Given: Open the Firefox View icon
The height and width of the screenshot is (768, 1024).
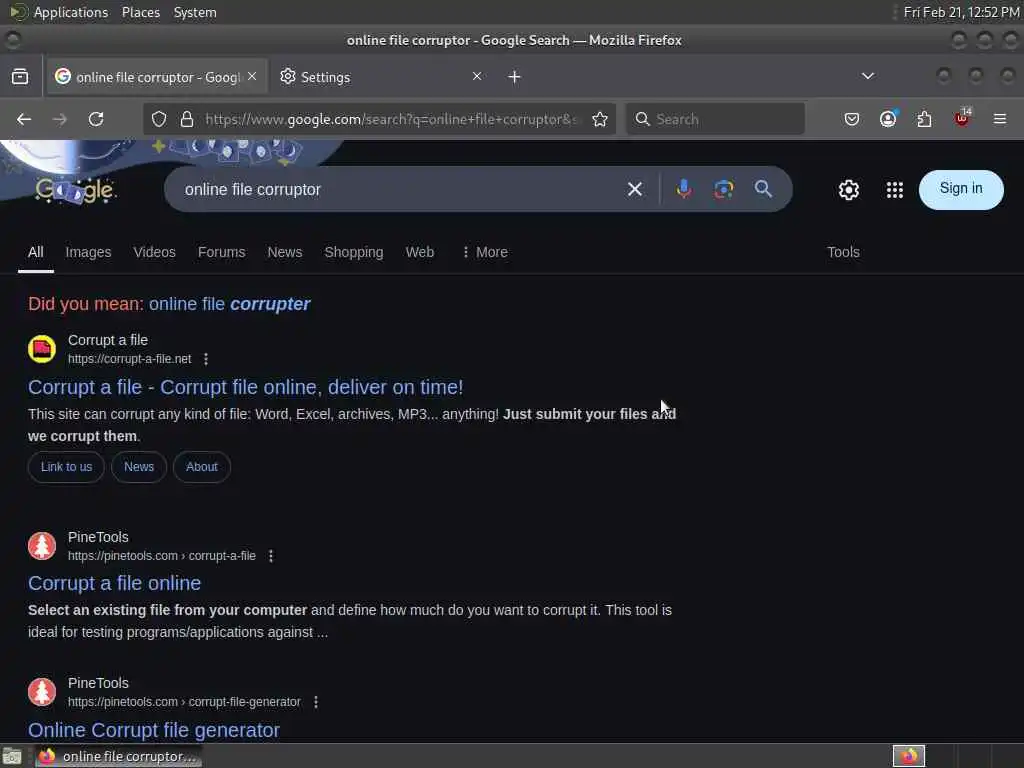Looking at the screenshot, I should pyautogui.click(x=20, y=76).
